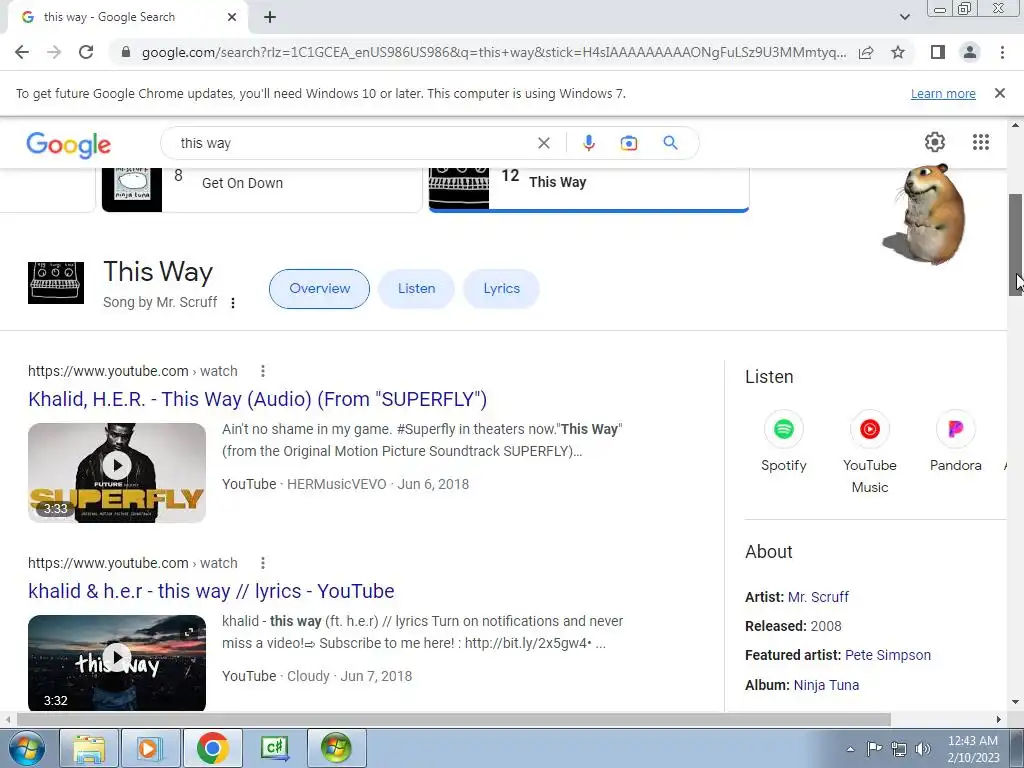This screenshot has height=768, width=1024.
Task: Open Google quick settings gear
Action: click(935, 142)
